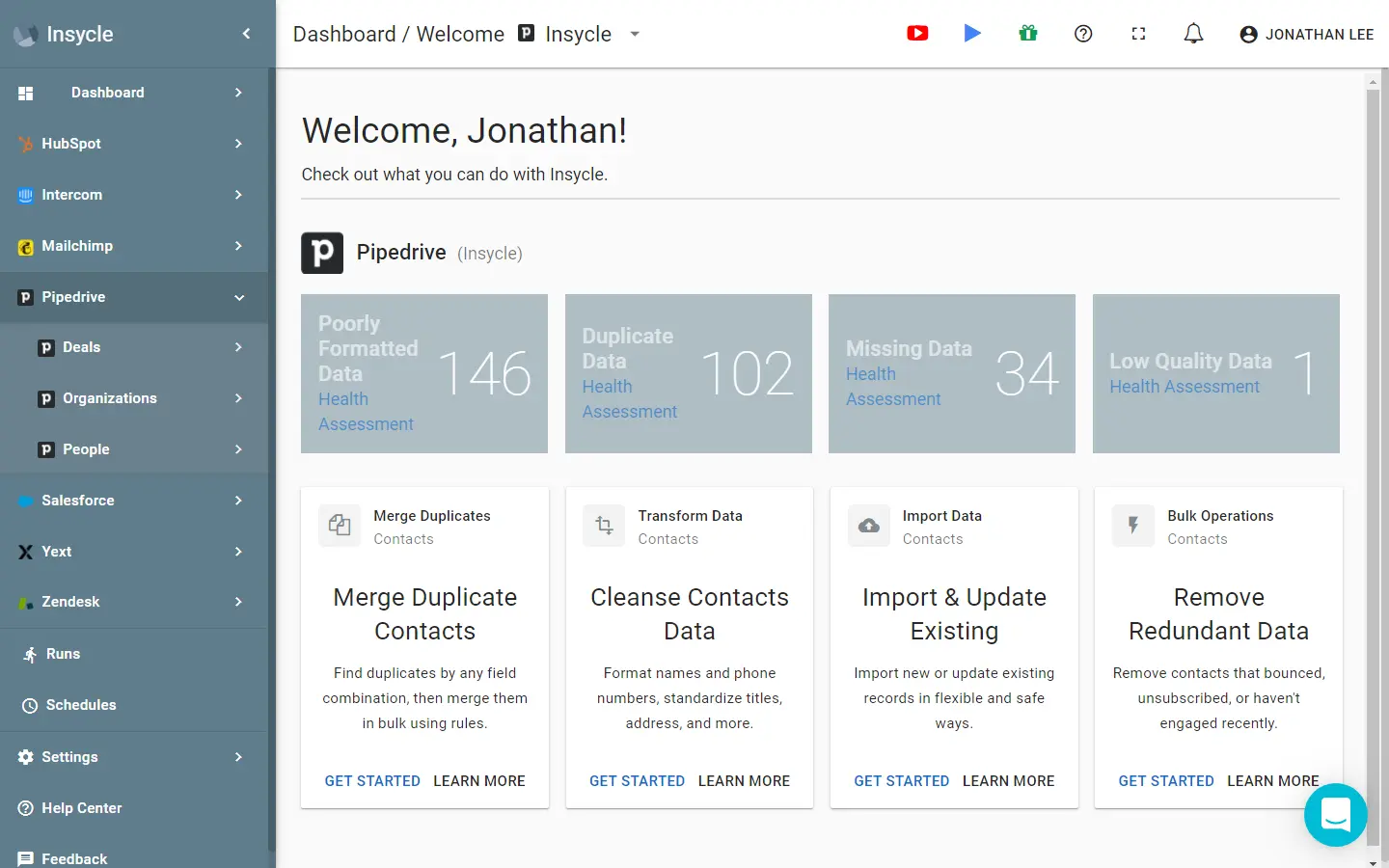The height and width of the screenshot is (868, 1389).
Task: Expand the Salesforce sidebar section
Action: (238, 501)
